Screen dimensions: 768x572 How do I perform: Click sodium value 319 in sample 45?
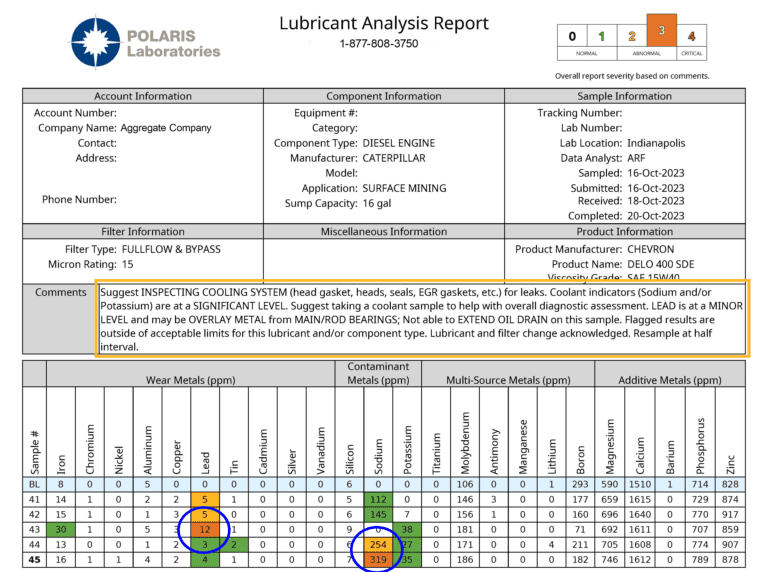tap(378, 560)
